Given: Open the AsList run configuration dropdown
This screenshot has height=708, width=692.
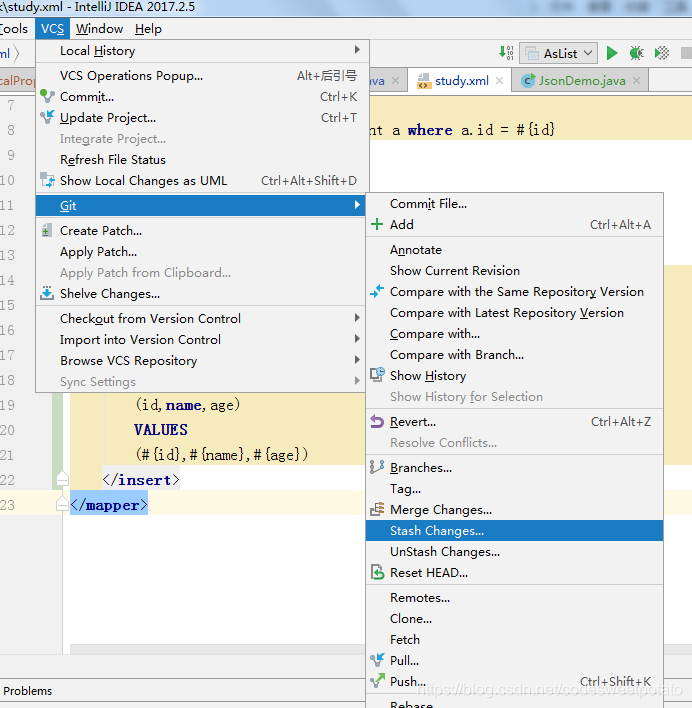Looking at the screenshot, I should (x=559, y=53).
